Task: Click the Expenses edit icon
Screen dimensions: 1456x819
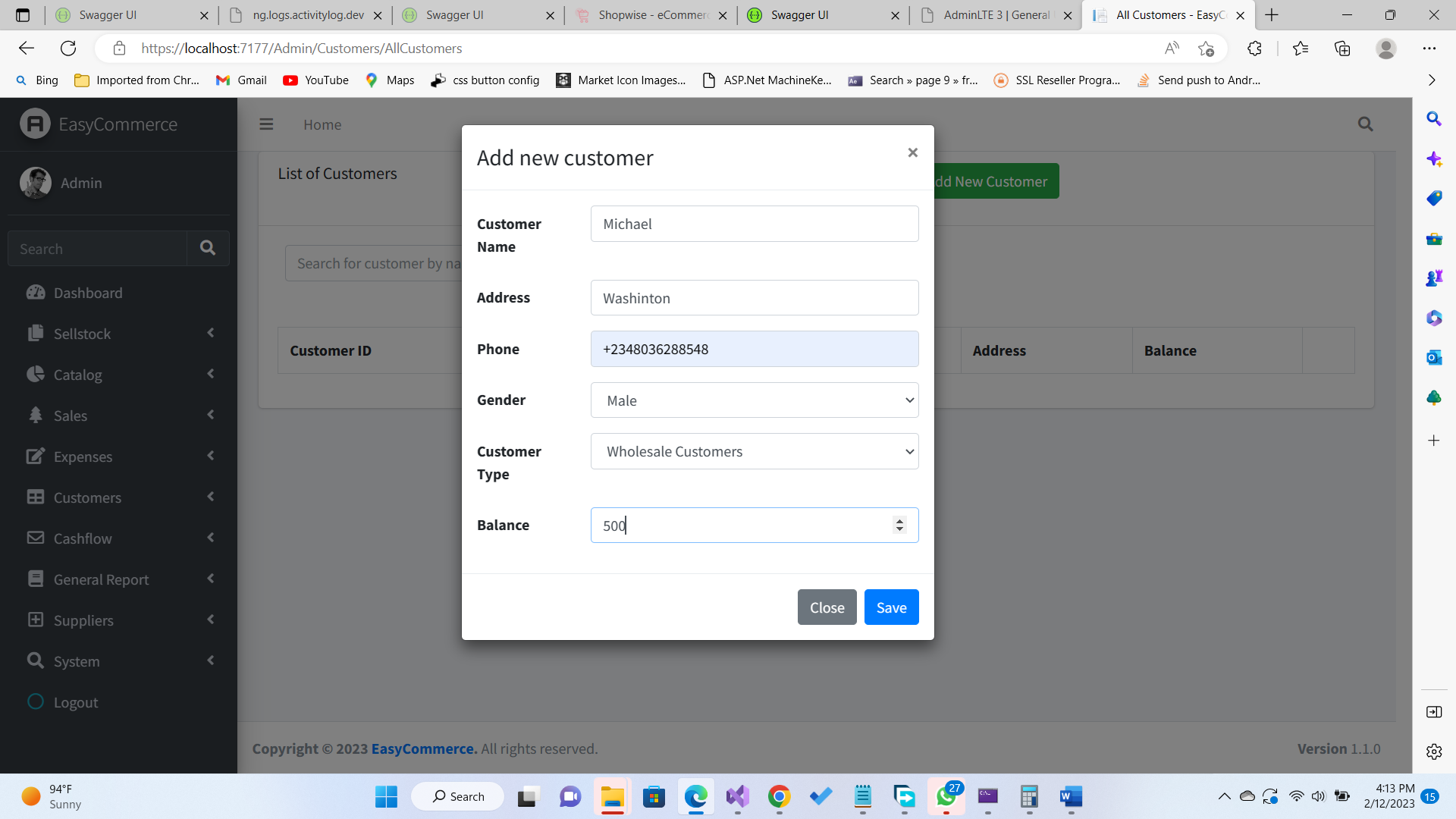Action: (x=36, y=456)
